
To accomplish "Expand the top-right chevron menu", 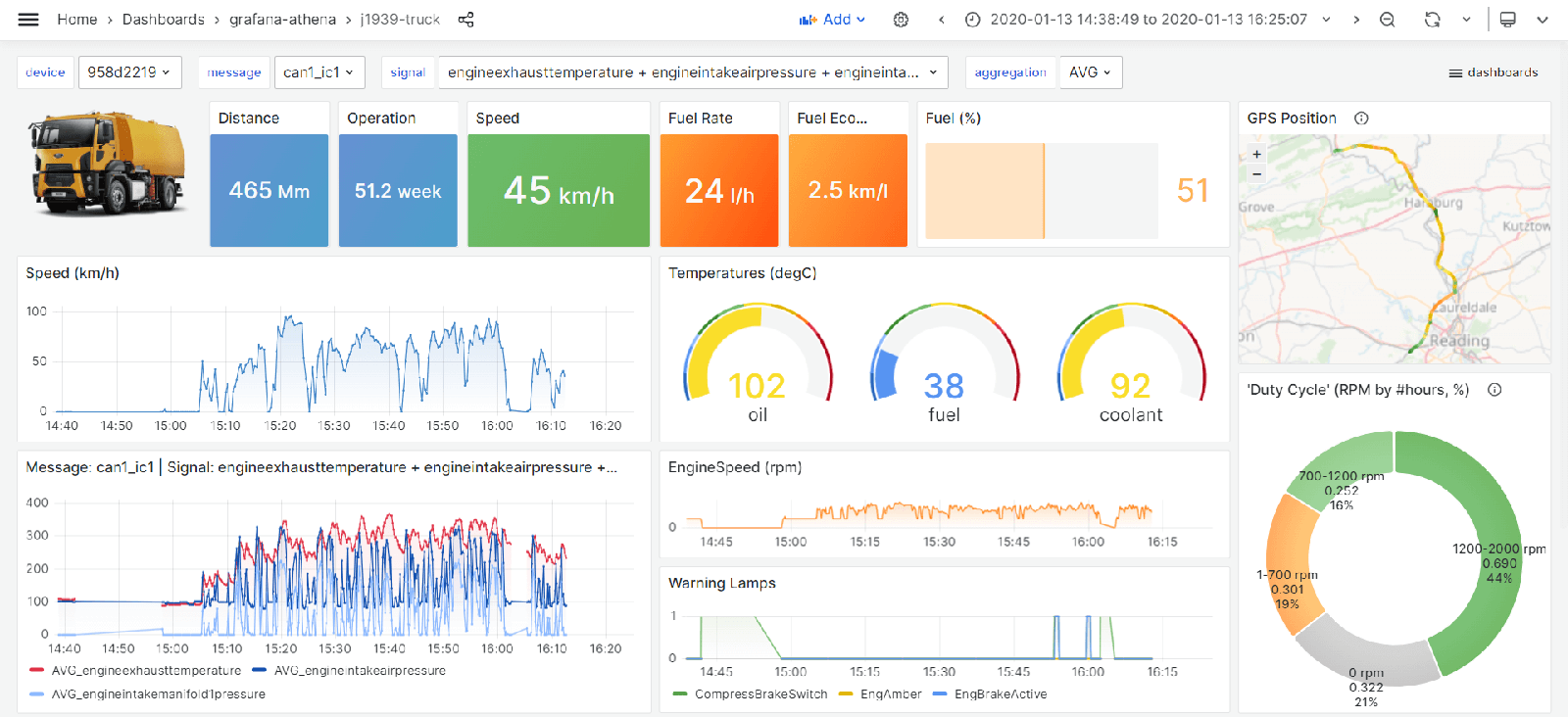I will tap(1543, 20).
